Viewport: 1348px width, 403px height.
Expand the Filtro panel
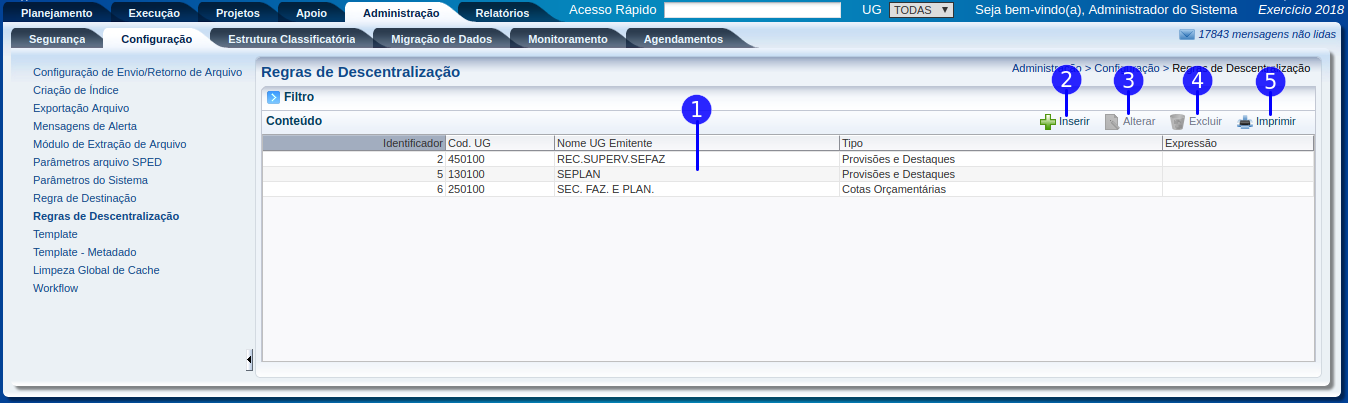coord(273,98)
